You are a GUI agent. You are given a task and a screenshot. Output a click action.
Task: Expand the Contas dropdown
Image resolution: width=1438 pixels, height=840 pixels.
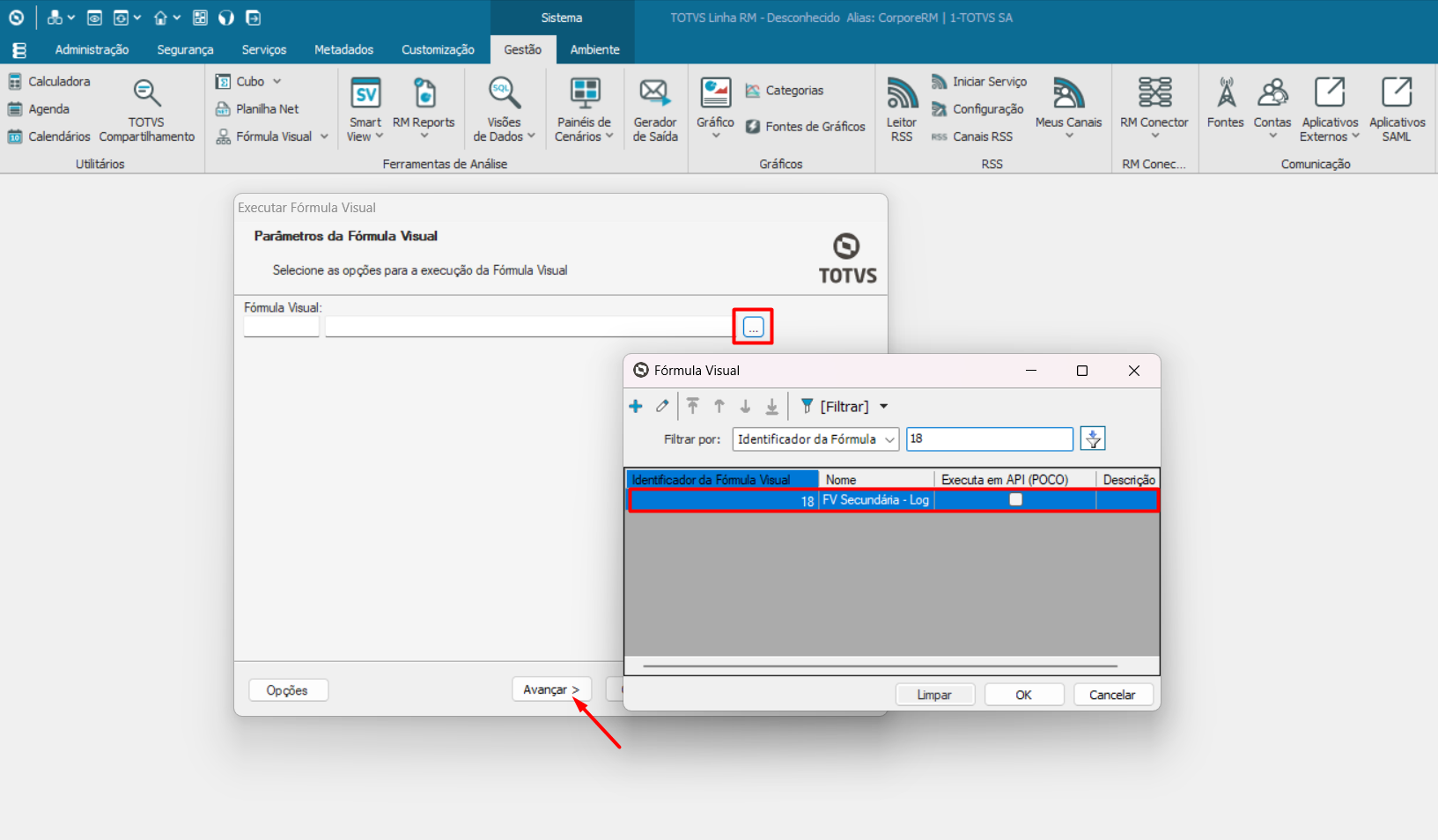tap(1272, 136)
